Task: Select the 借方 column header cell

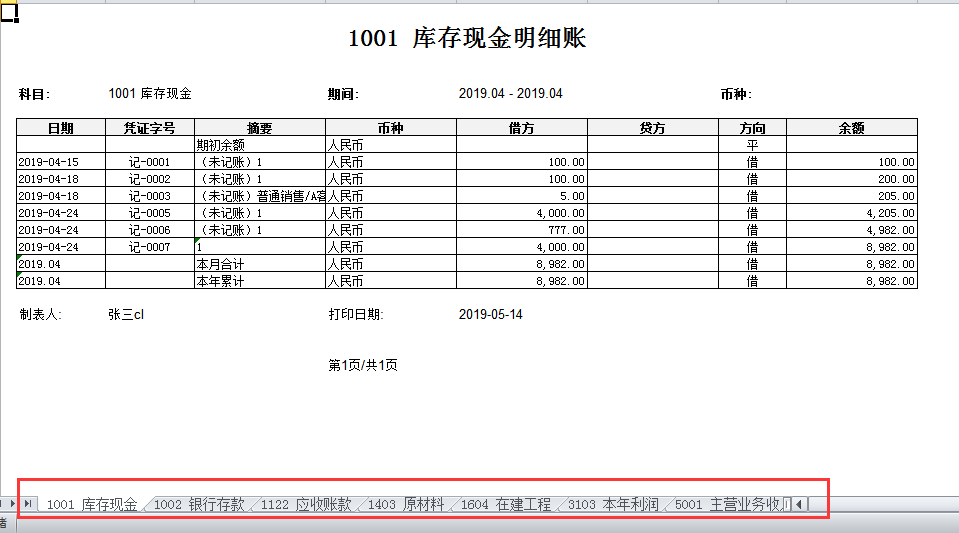Action: pos(522,127)
